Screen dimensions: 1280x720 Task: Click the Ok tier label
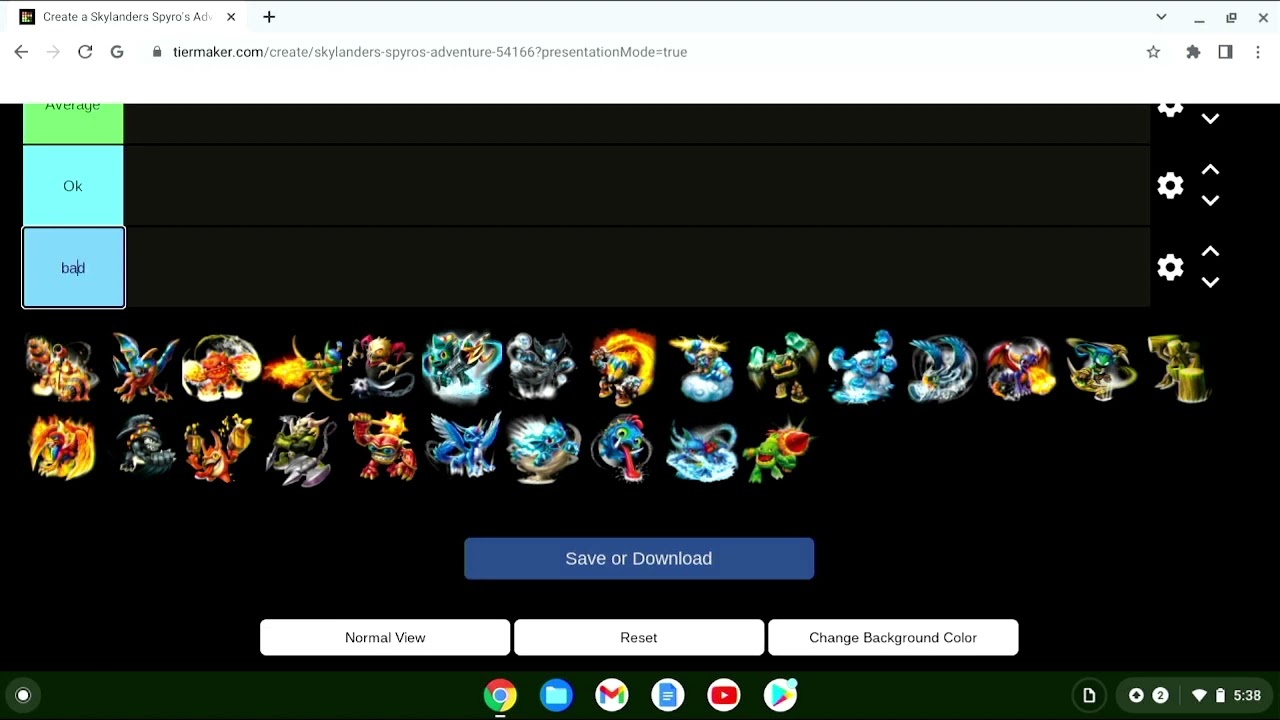[73, 186]
